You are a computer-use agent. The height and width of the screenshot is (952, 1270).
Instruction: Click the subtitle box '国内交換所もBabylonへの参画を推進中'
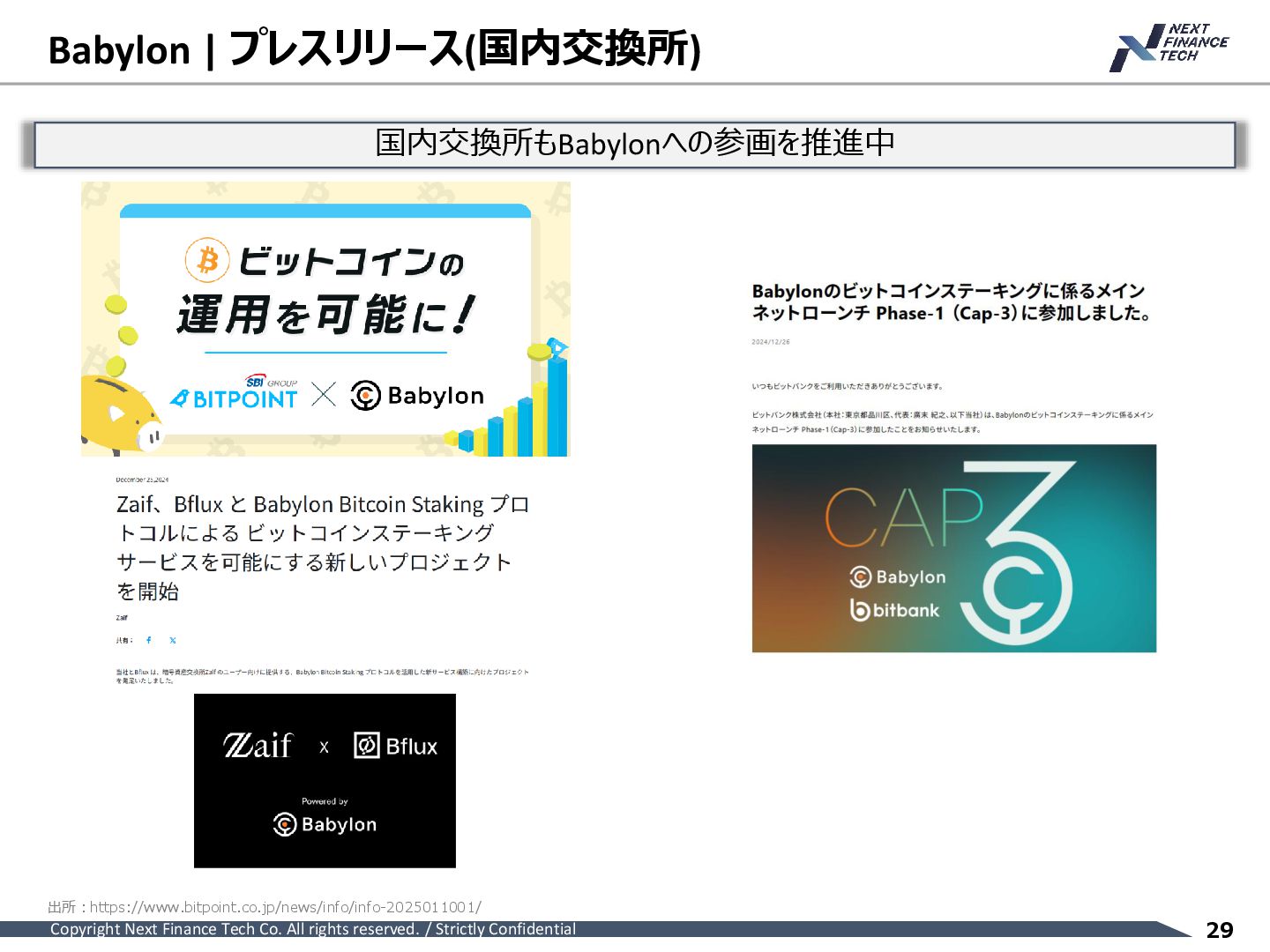pyautogui.click(x=634, y=144)
